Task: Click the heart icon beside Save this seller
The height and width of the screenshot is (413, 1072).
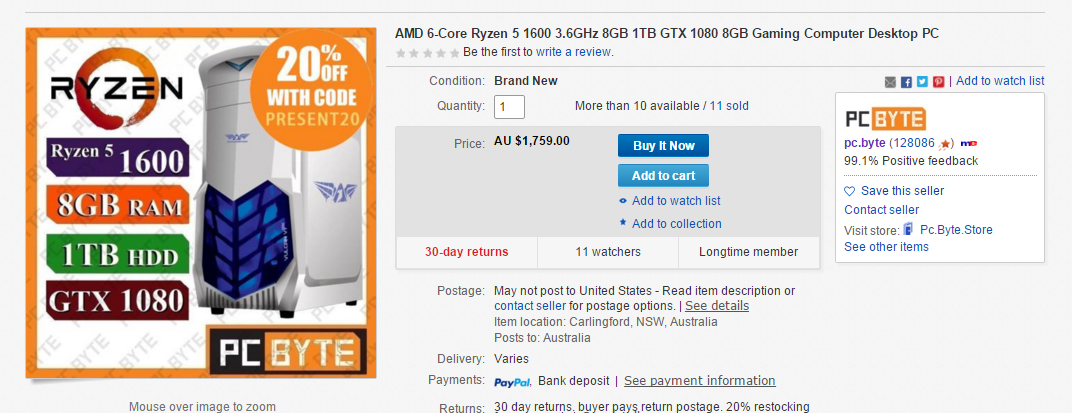Action: (850, 191)
